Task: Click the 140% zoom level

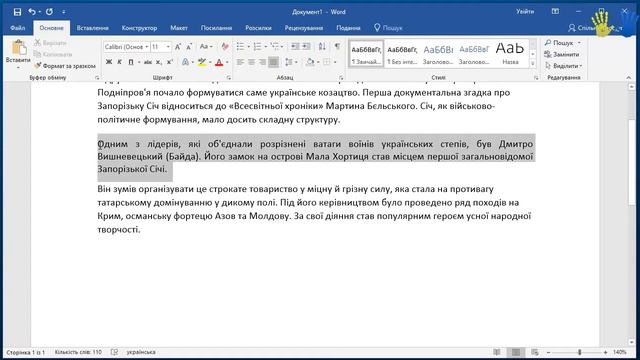Action: pyautogui.click(x=619, y=352)
